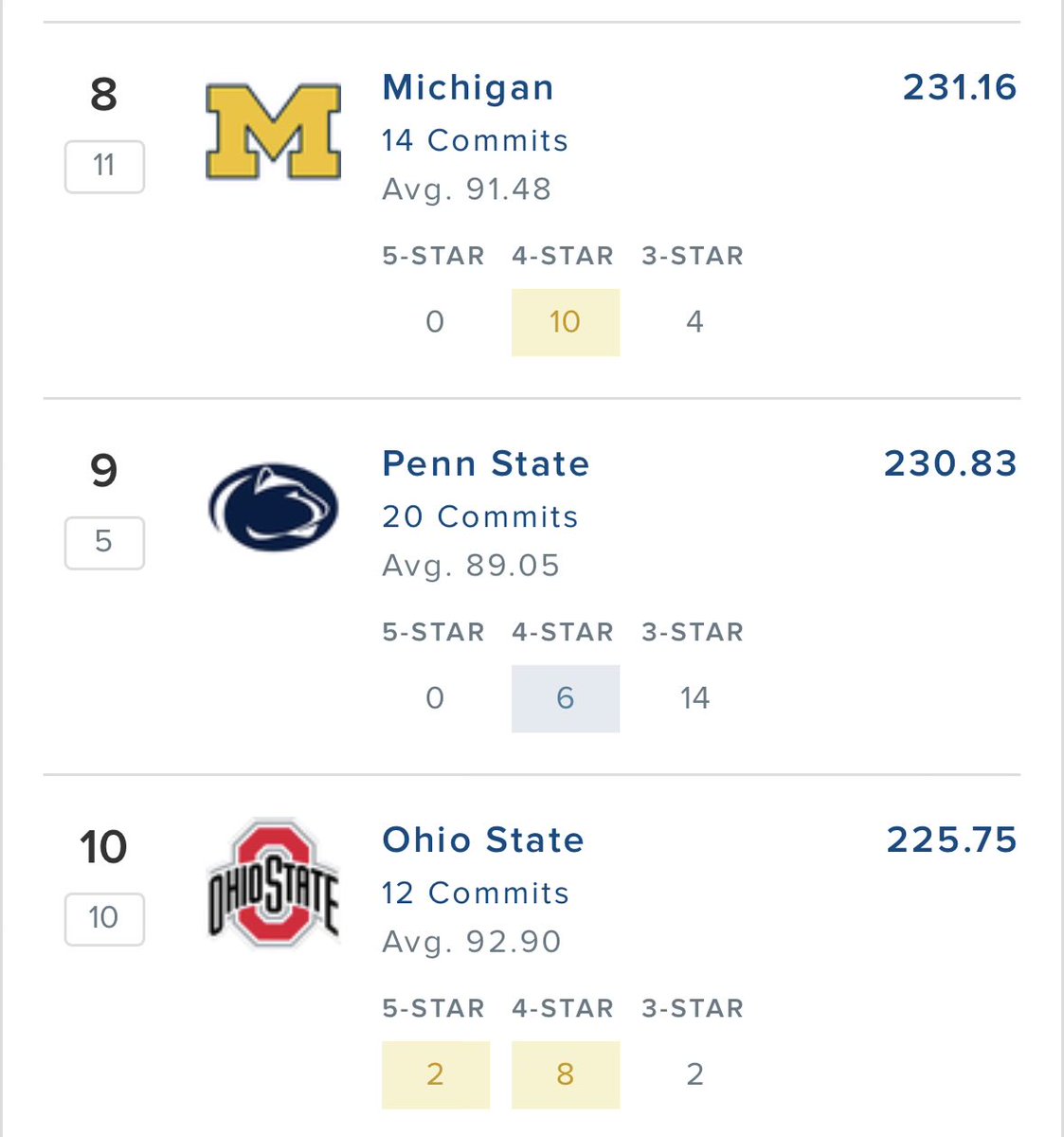Viewport: 1064px width, 1137px height.
Task: Click the Penn State Nittany Lion logo
Action: tap(273, 507)
